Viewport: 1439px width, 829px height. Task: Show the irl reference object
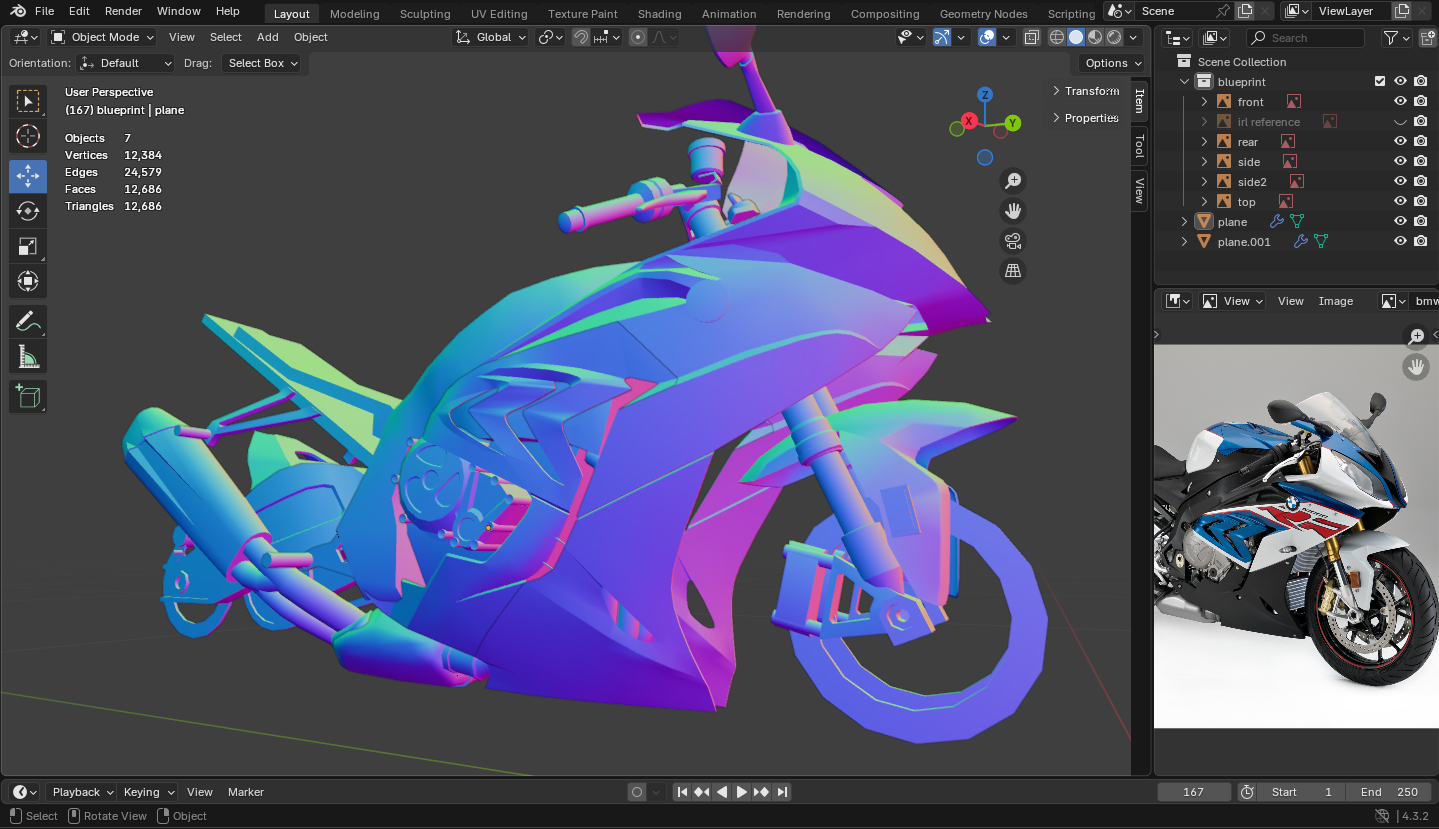(1400, 122)
